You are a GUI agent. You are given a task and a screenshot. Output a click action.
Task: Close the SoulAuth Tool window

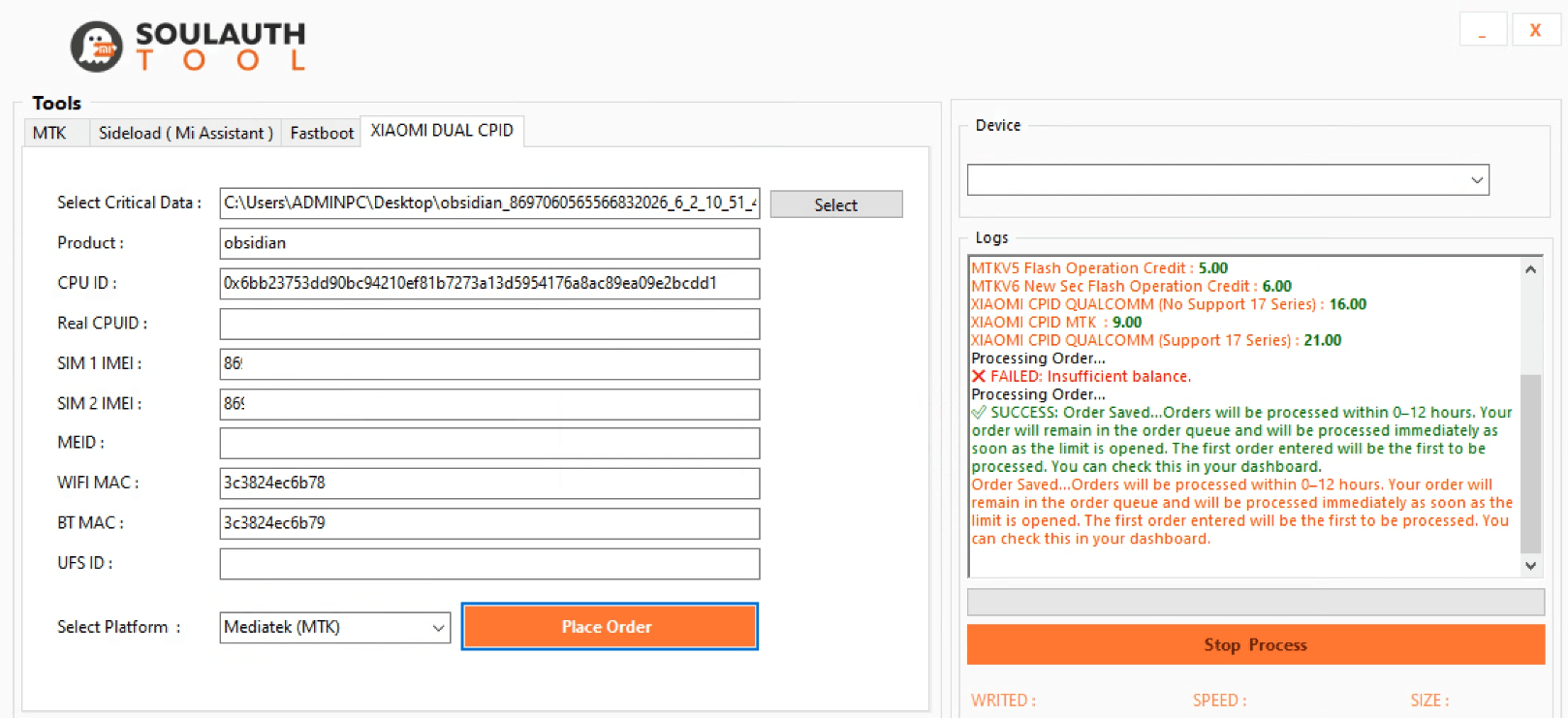[1535, 29]
